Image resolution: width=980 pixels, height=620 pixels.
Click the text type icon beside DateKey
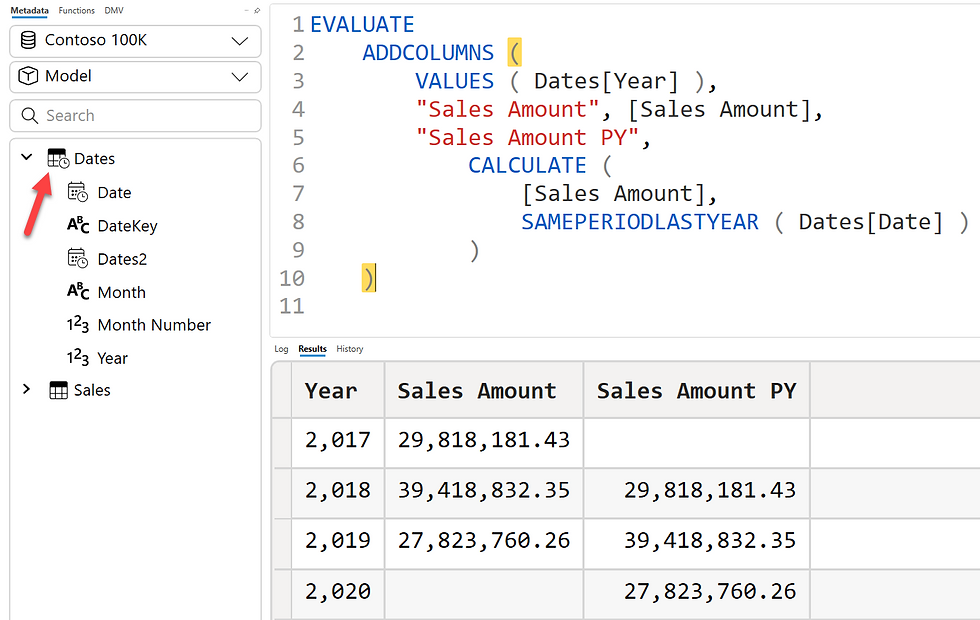(x=78, y=225)
